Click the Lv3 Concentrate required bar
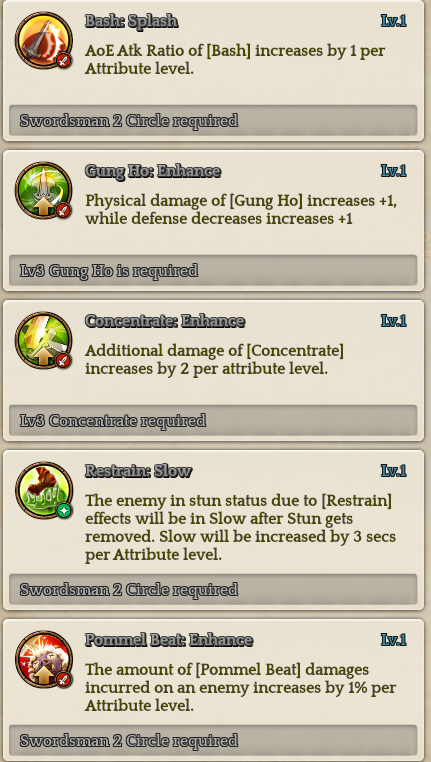The height and width of the screenshot is (762, 431). (213, 420)
